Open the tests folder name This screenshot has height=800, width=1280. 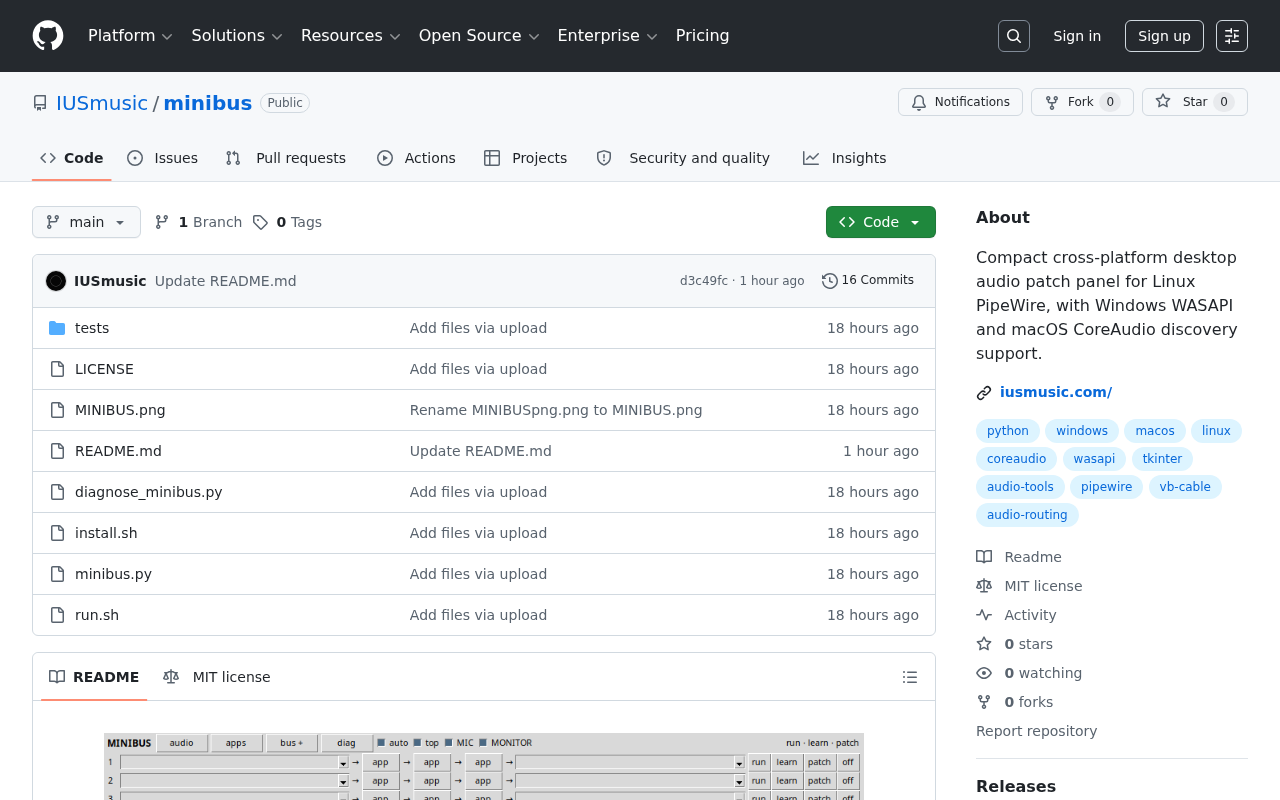tap(92, 328)
